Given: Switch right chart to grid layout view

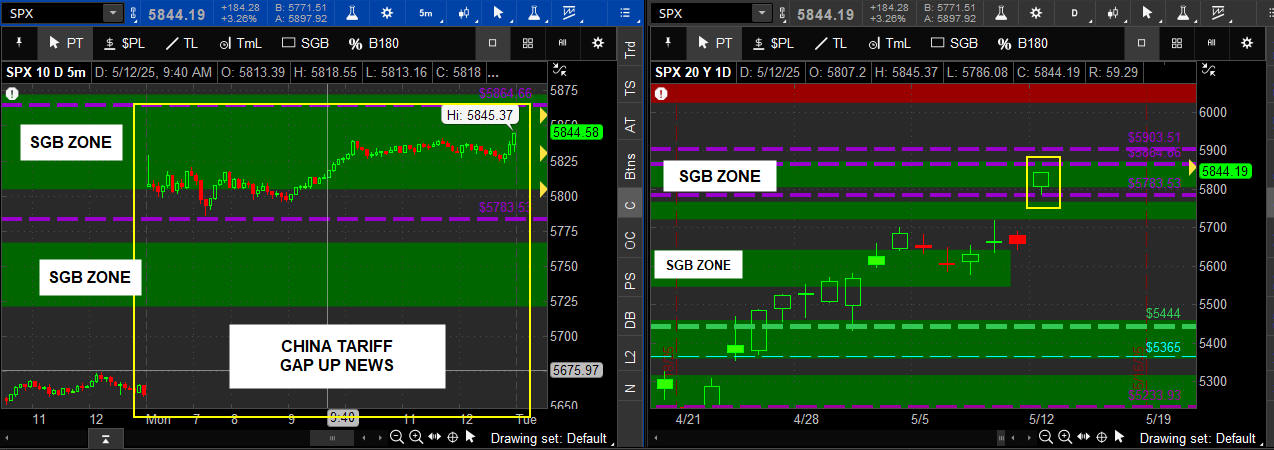Looking at the screenshot, I should point(1175,43).
